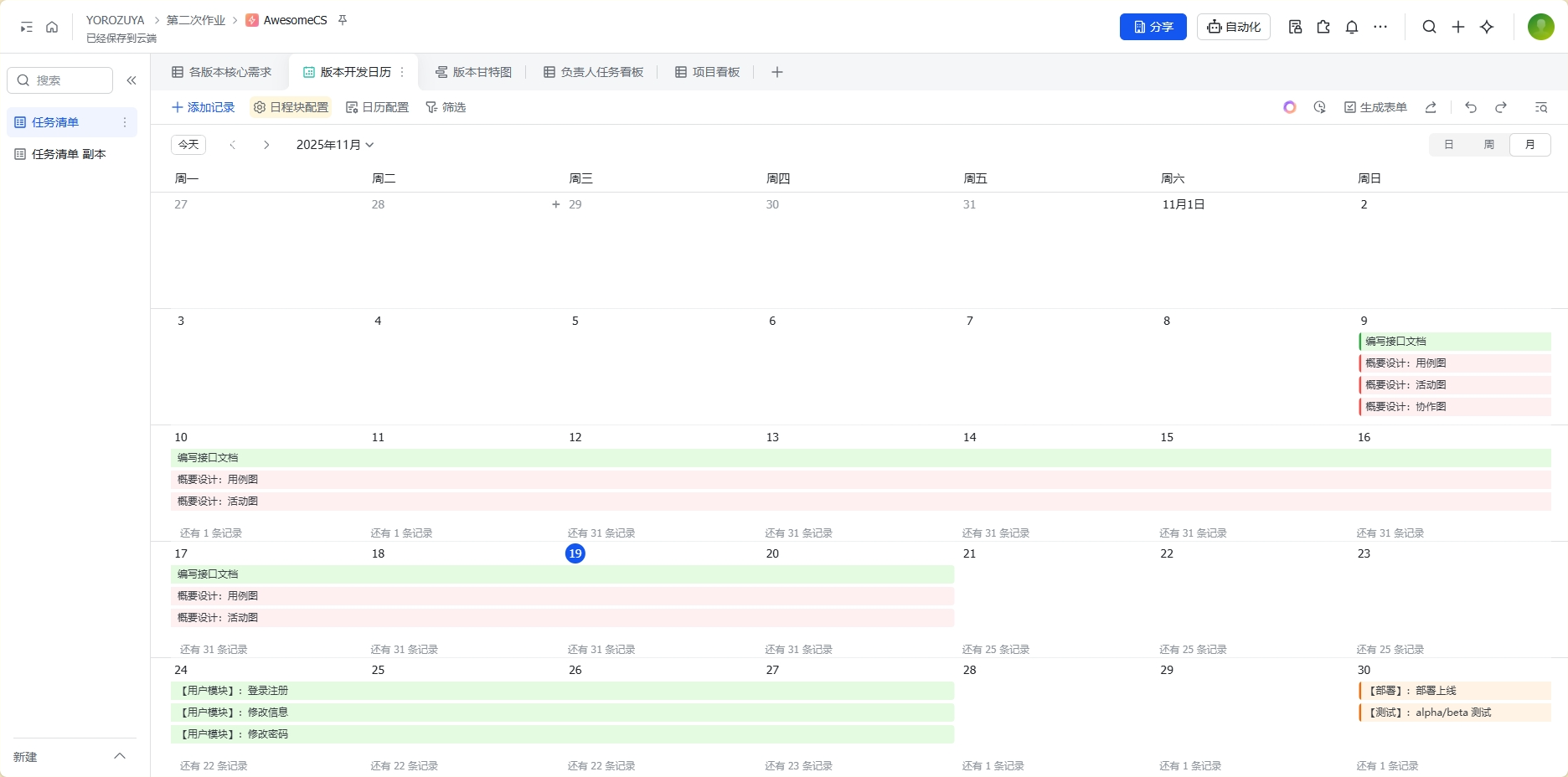The image size is (1568, 777).
Task: Open the 项目看板 tab
Action: tap(708, 72)
